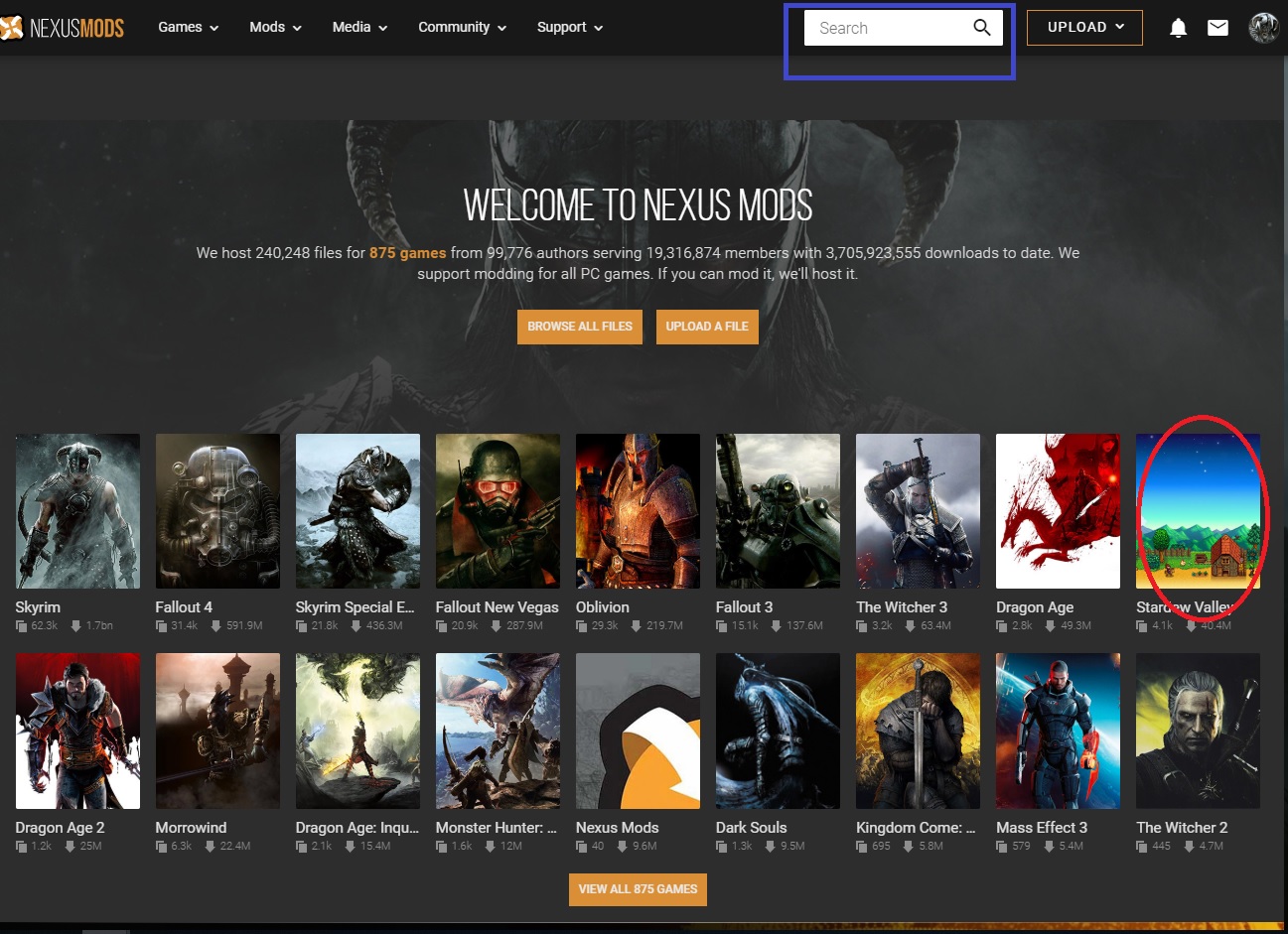Follow the '875 games' link
Viewport: 1288px width, 934px height.
tap(407, 253)
